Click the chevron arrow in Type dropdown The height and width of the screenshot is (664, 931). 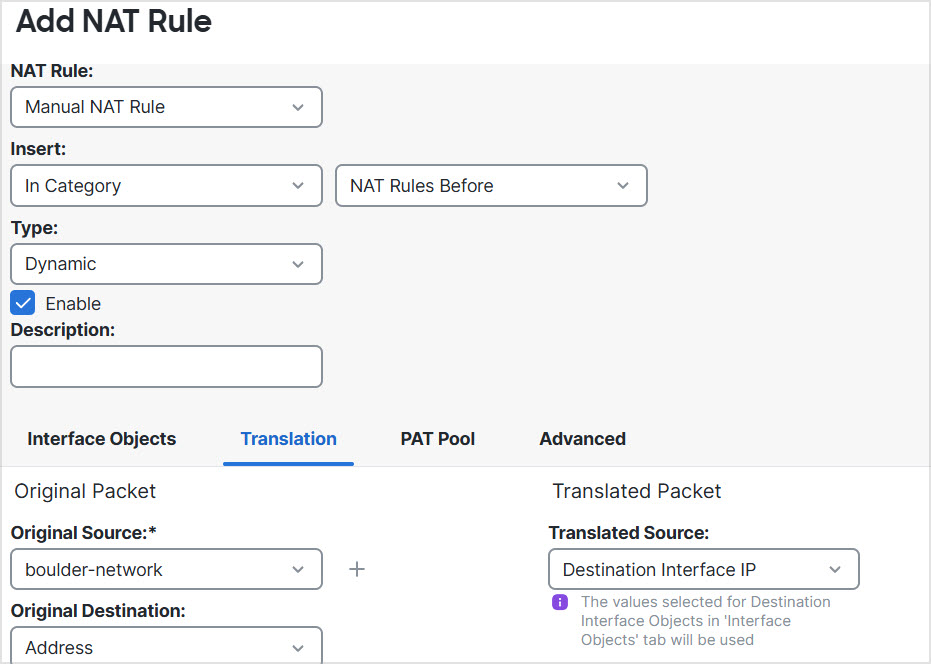tap(298, 264)
